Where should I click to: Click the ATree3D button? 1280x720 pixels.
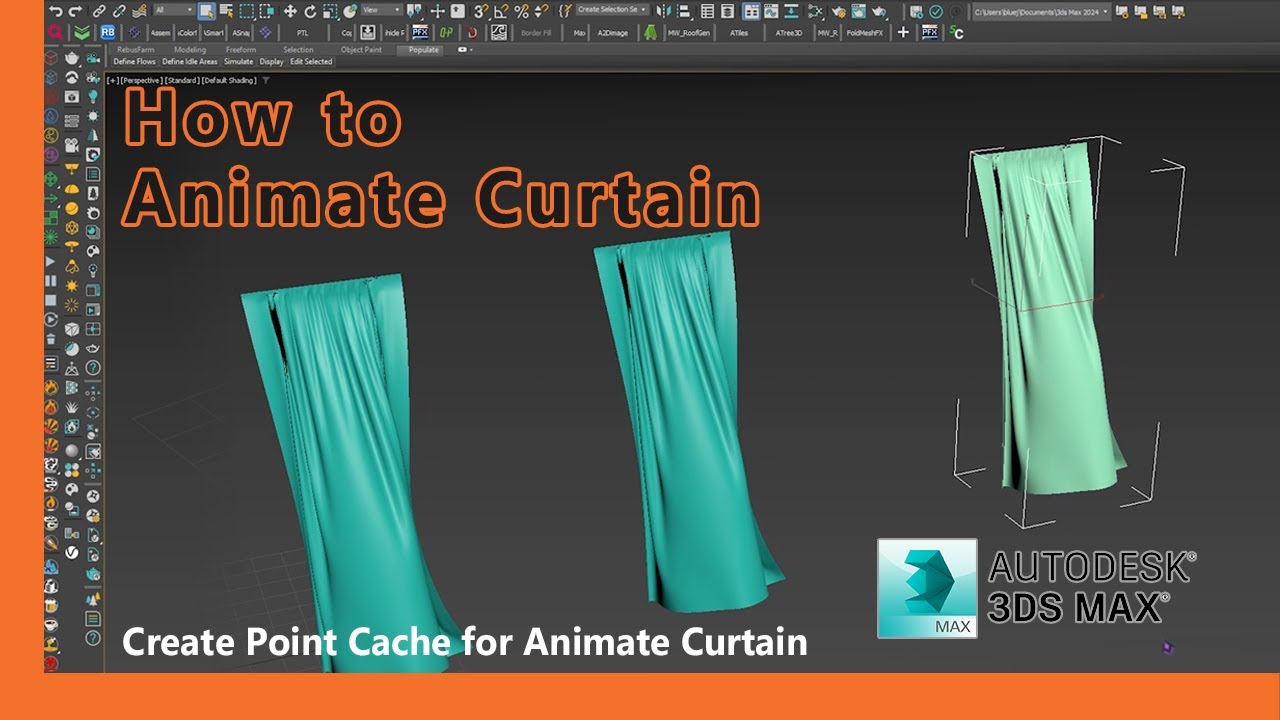pos(789,33)
